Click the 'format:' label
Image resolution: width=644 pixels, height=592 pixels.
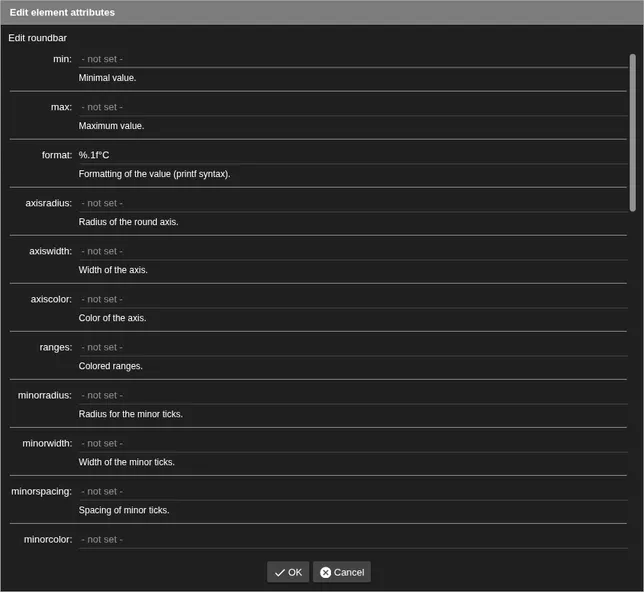[x=57, y=155]
